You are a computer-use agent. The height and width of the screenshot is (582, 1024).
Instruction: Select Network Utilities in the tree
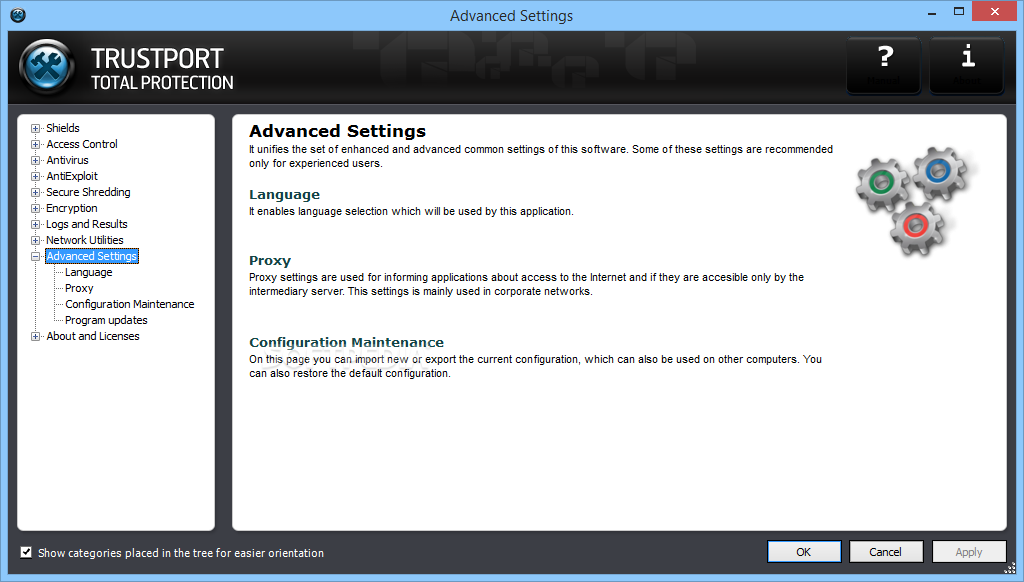[x=85, y=240]
